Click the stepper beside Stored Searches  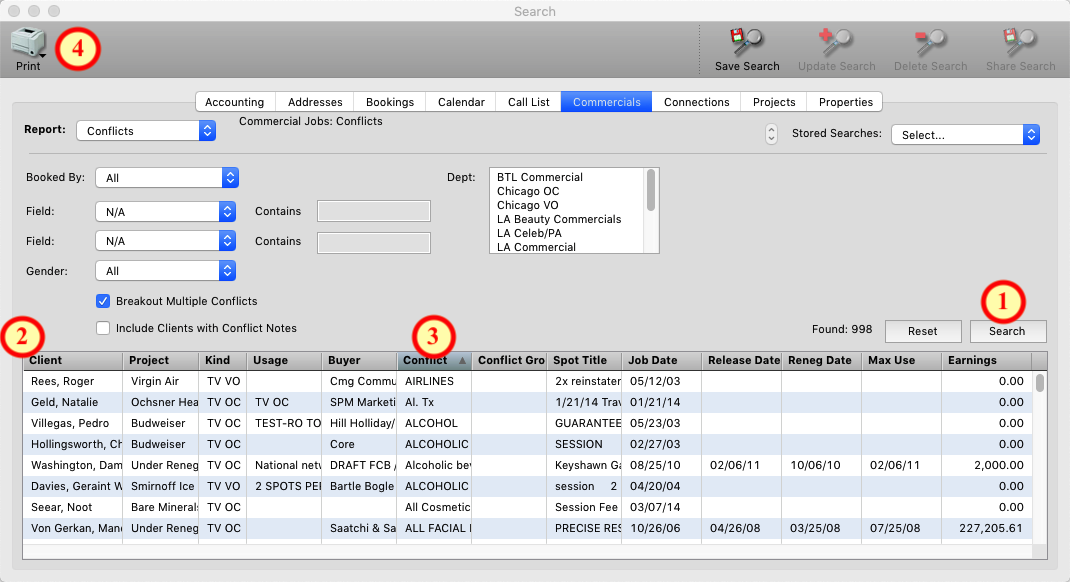pyautogui.click(x=771, y=134)
